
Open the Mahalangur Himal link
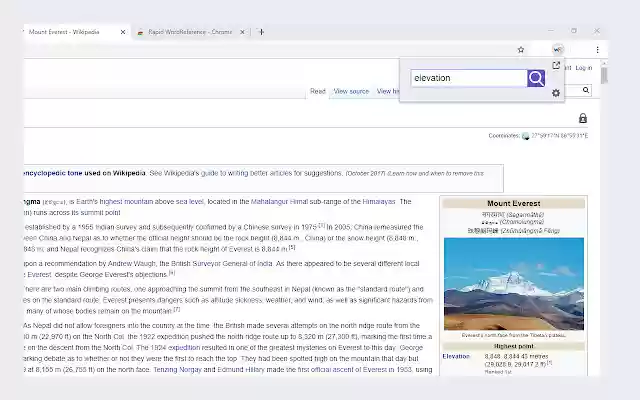[x=279, y=202]
